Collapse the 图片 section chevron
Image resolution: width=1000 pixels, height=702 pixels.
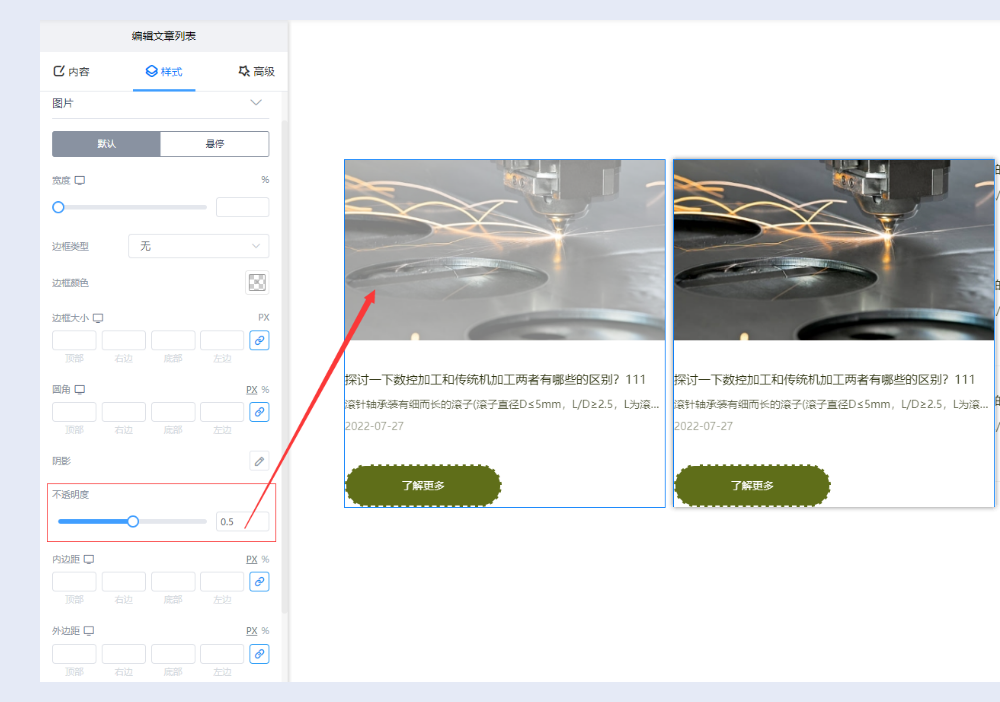pyautogui.click(x=256, y=103)
